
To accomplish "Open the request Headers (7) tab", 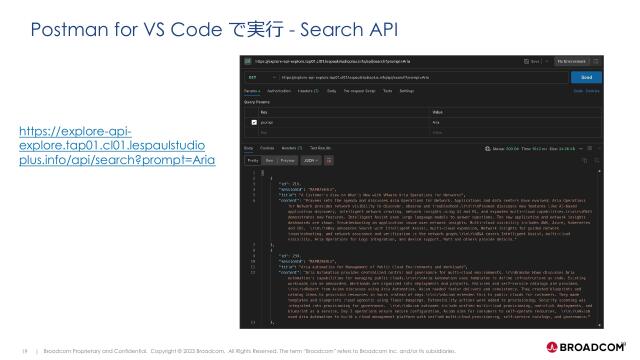I will pos(308,91).
